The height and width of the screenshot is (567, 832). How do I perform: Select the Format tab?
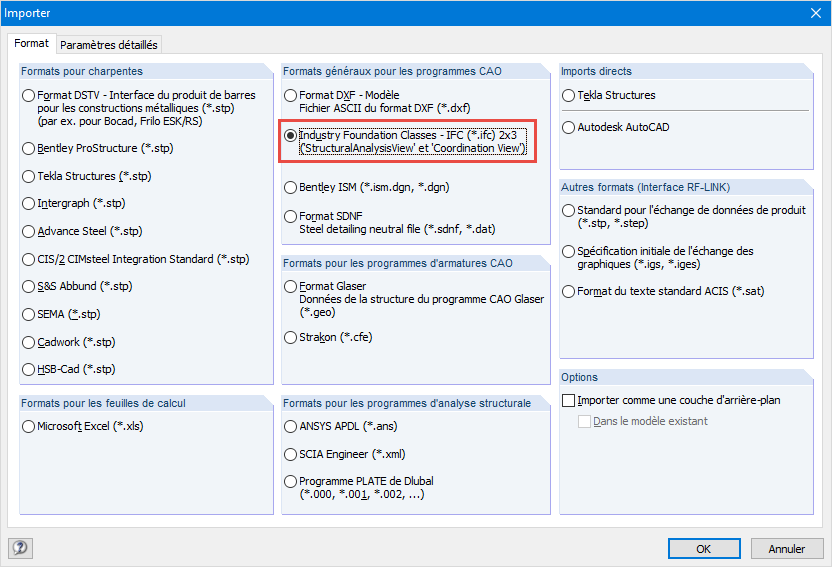click(31, 44)
